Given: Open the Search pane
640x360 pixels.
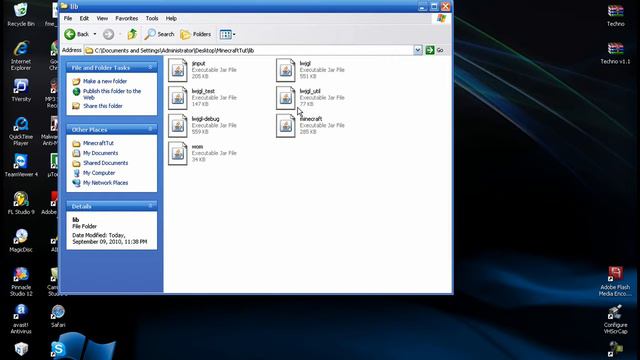Looking at the screenshot, I should pos(159,34).
